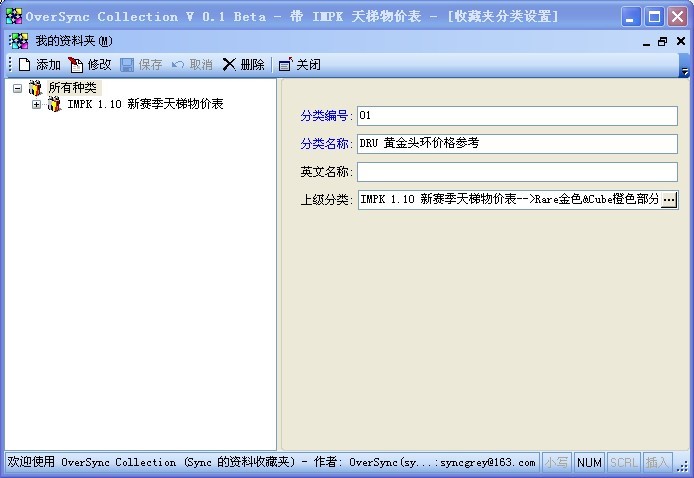Select the 所有种类 tree item
The width and height of the screenshot is (694, 478).
pos(73,88)
